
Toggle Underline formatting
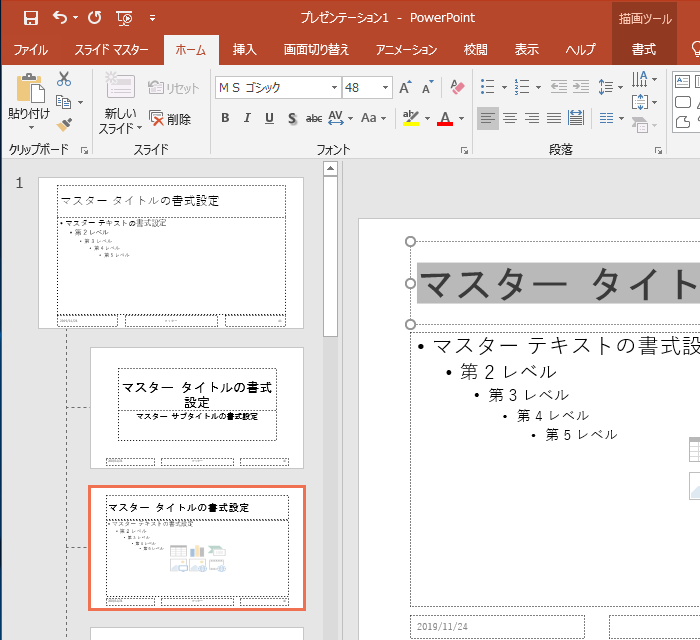pos(269,118)
